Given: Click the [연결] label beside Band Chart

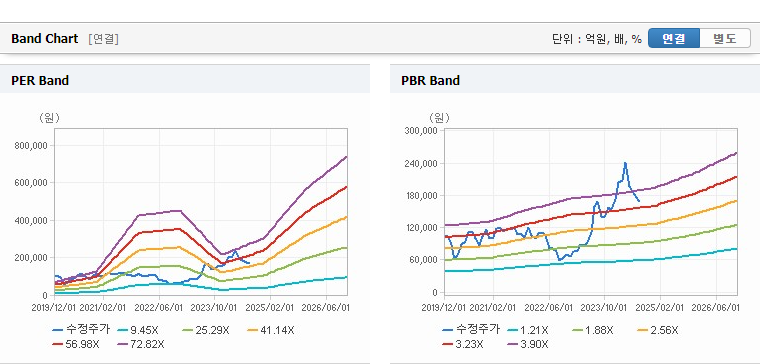Looking at the screenshot, I should 103,39.
